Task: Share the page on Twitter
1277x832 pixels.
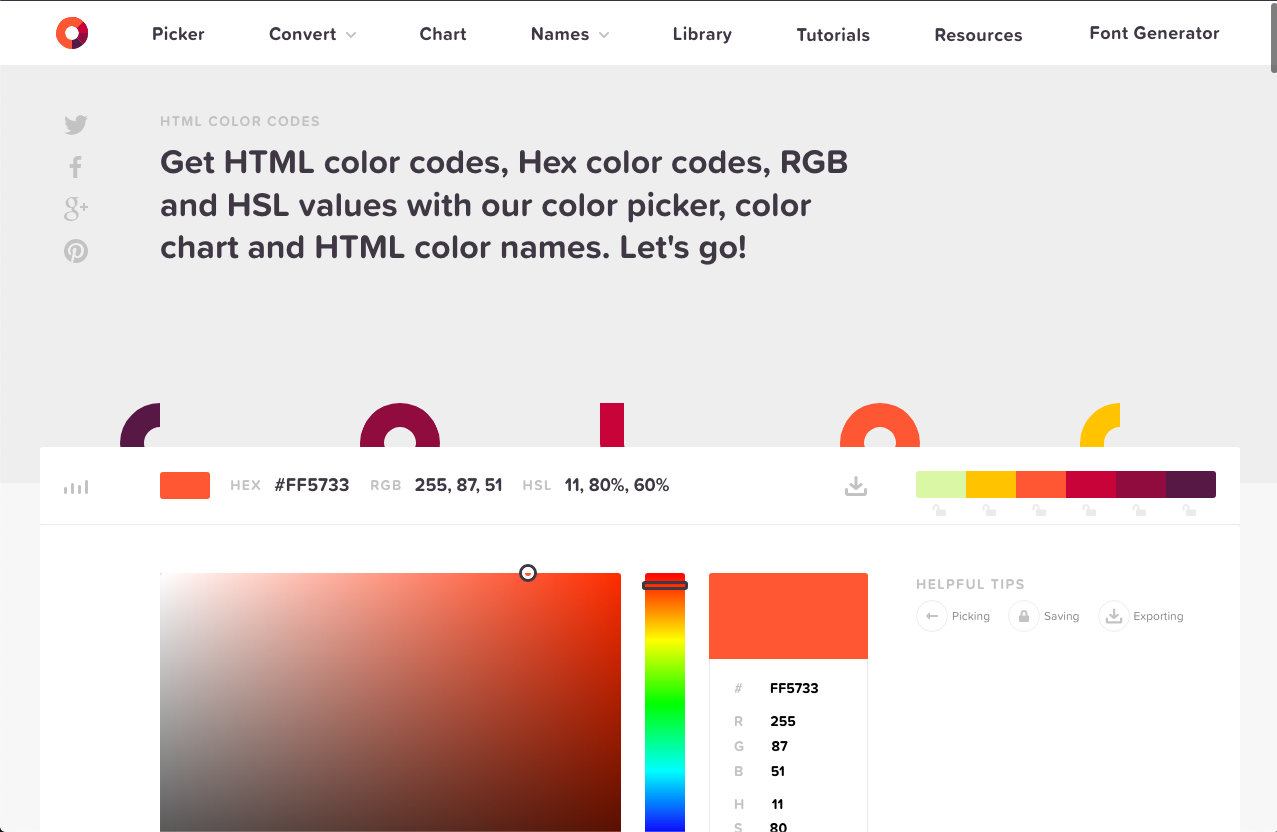Action: point(76,125)
